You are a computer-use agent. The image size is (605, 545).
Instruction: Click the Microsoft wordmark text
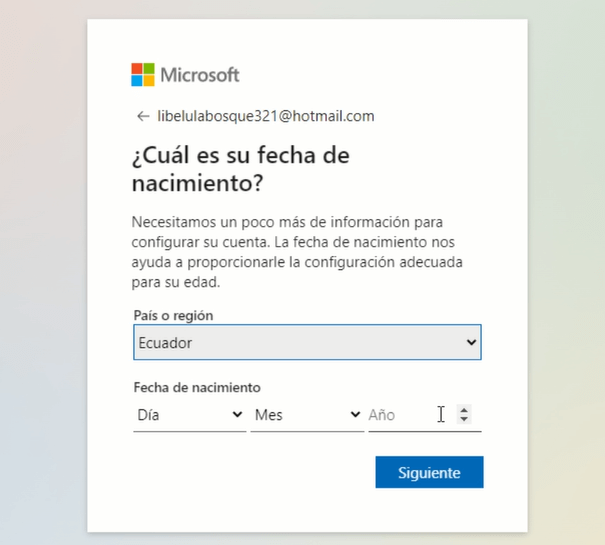200,75
